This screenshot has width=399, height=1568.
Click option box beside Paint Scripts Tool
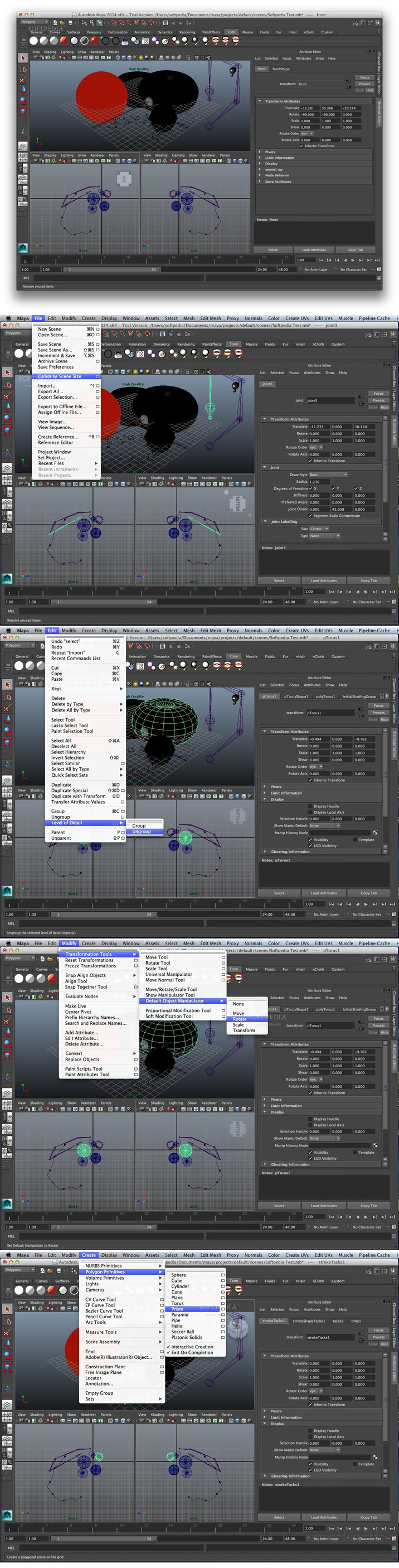click(135, 1068)
